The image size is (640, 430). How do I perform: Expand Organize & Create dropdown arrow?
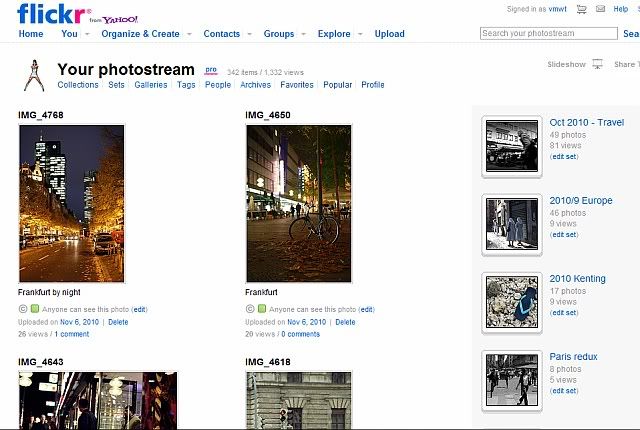tap(189, 34)
